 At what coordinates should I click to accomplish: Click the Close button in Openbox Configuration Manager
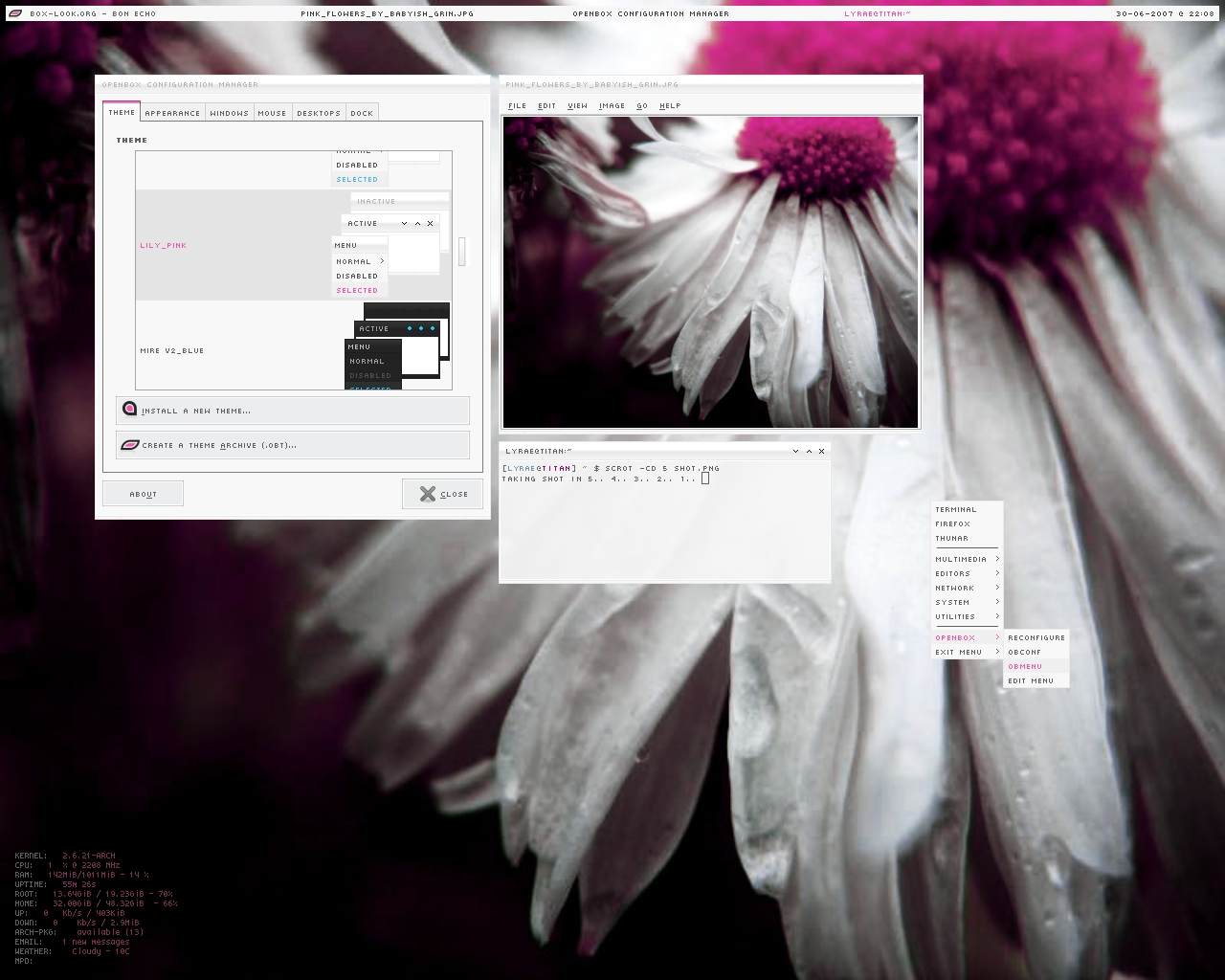point(442,494)
